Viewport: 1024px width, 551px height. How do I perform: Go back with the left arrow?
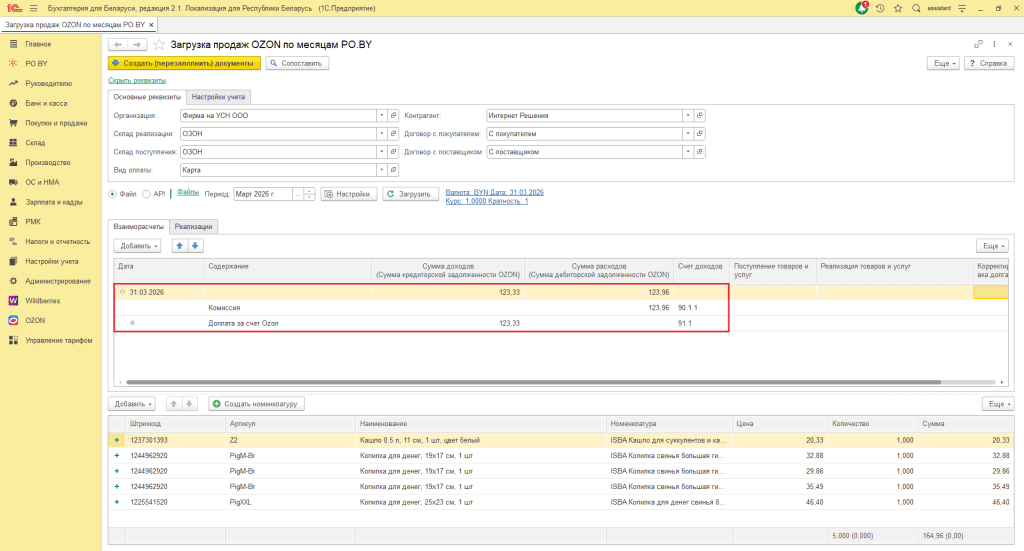[x=118, y=44]
